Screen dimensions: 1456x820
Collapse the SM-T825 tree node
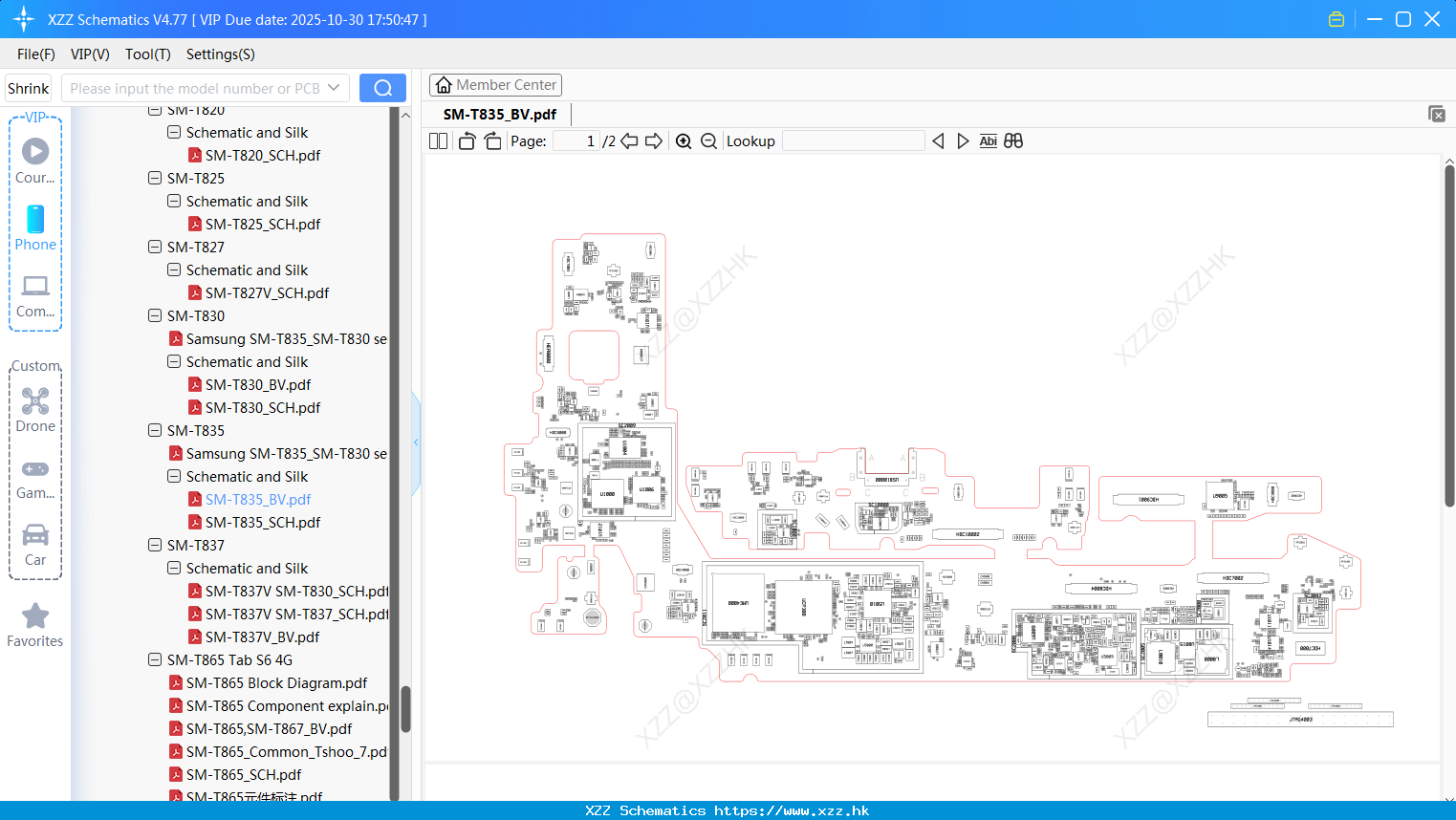tap(155, 178)
